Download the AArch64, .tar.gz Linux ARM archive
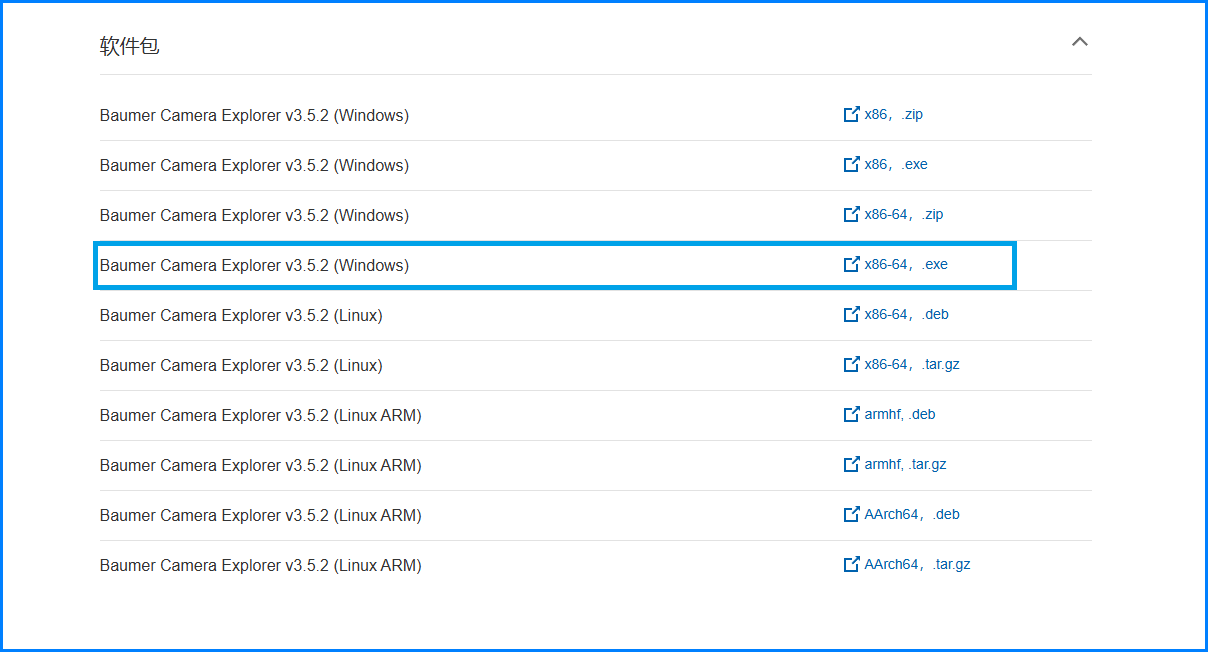The height and width of the screenshot is (652, 1208). (x=918, y=564)
